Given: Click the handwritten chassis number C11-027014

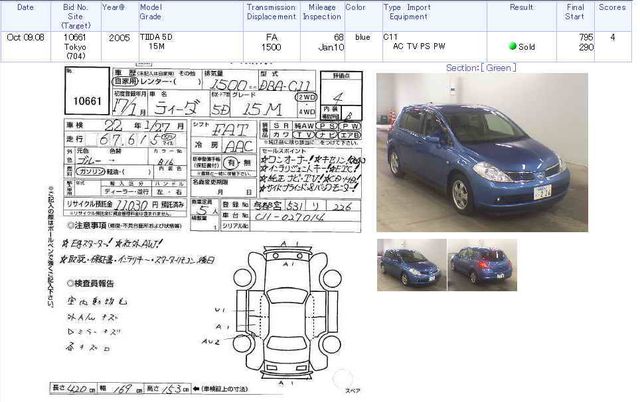Looking at the screenshot, I should [290, 217].
